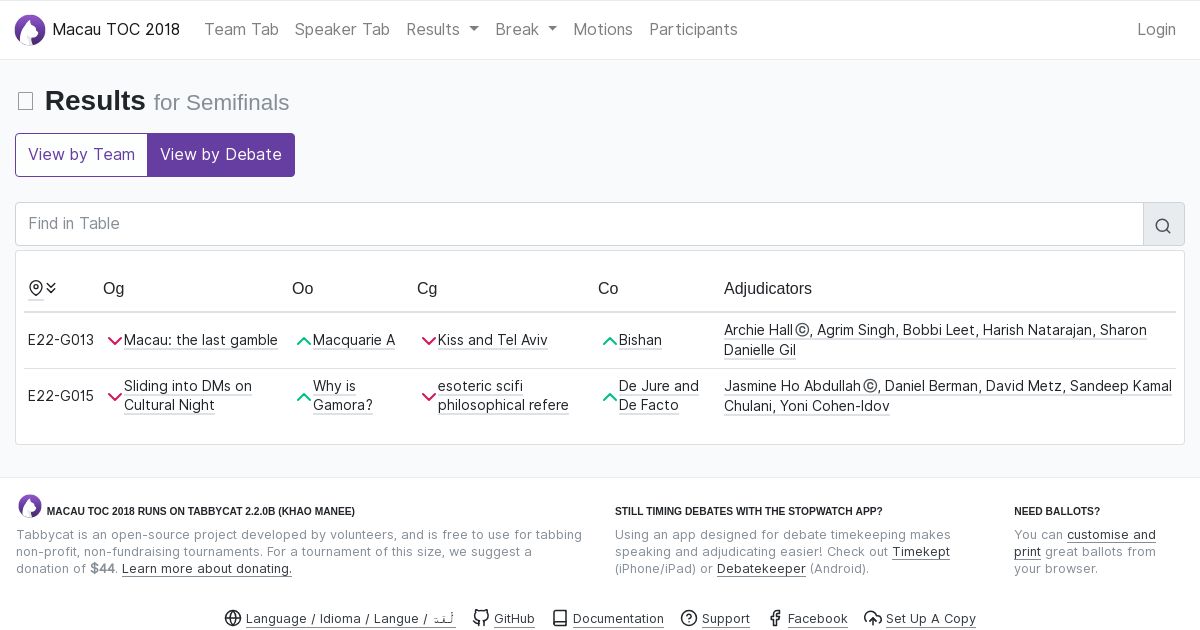This screenshot has width=1200, height=630.
Task: Click the Documentation book icon
Action: pyautogui.click(x=560, y=618)
